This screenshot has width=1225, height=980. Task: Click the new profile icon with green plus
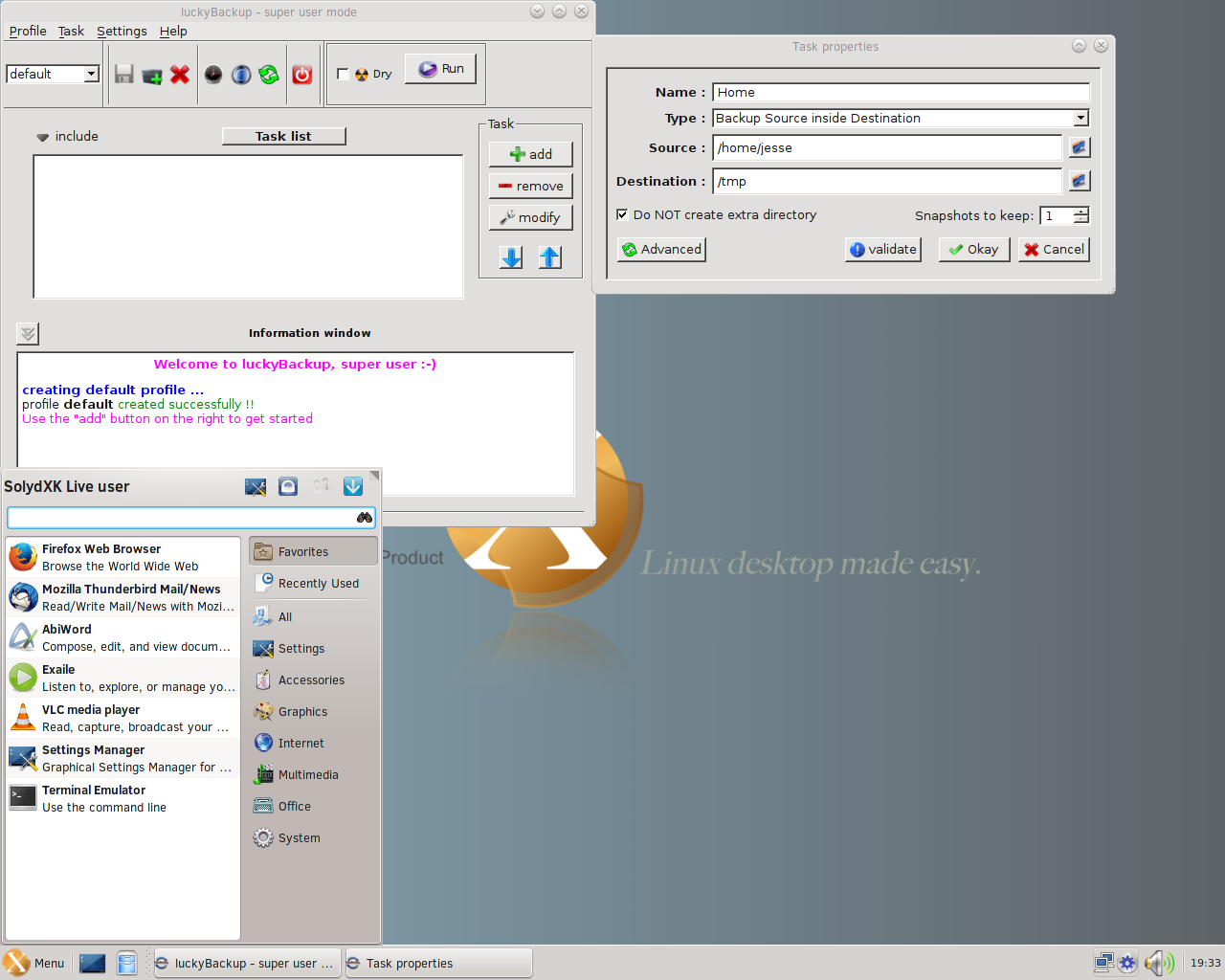click(x=152, y=75)
